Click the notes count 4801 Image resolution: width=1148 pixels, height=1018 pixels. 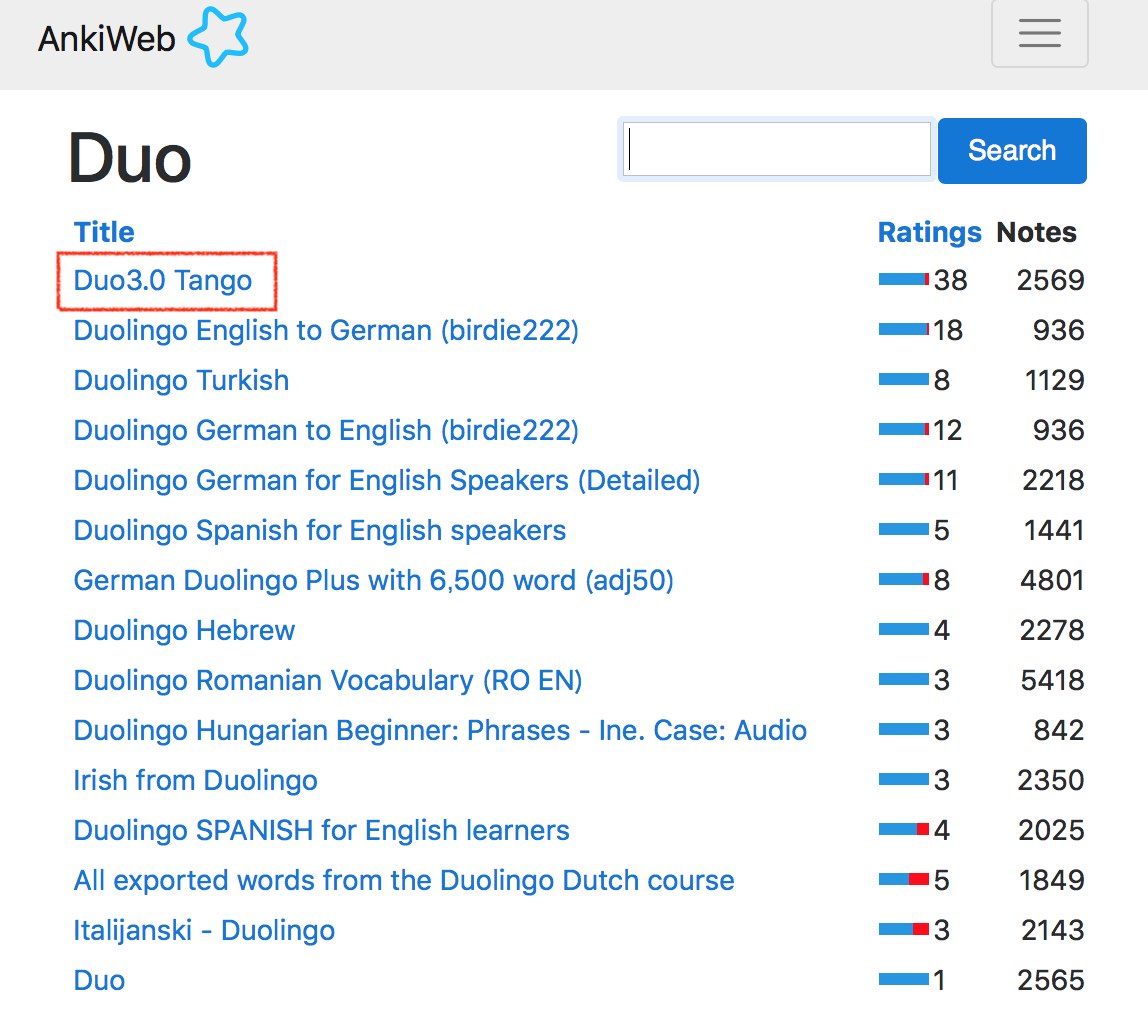tap(1051, 580)
